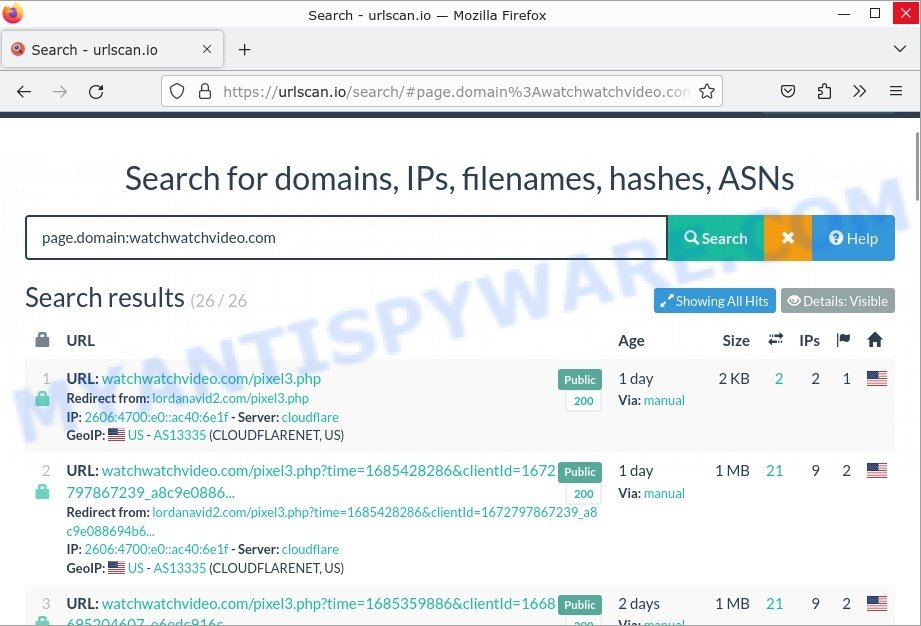This screenshot has height=626, width=921.
Task: Click the green lock icon of result 2
Action: 42,491
